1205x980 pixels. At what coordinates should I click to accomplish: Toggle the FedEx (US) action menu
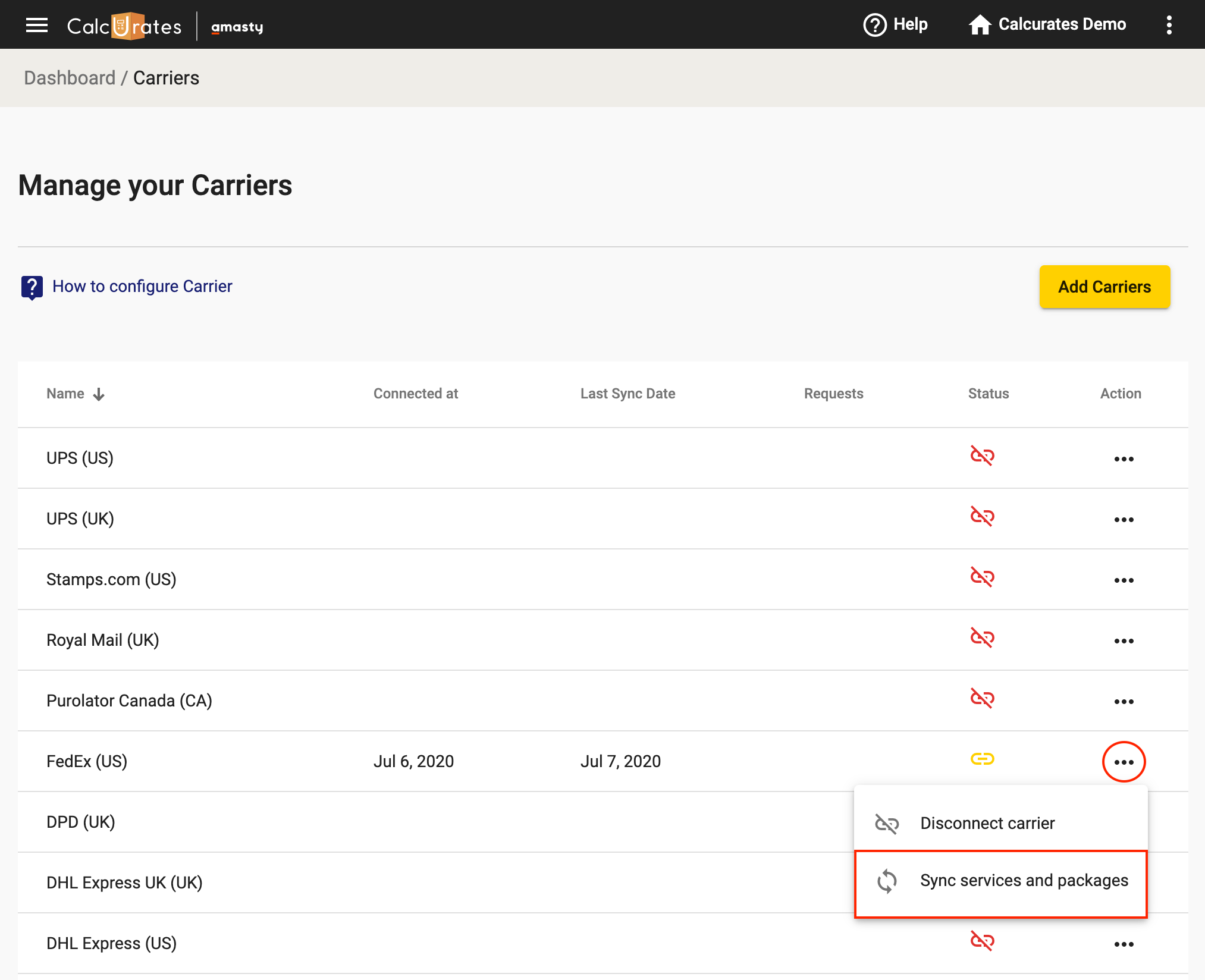1124,762
